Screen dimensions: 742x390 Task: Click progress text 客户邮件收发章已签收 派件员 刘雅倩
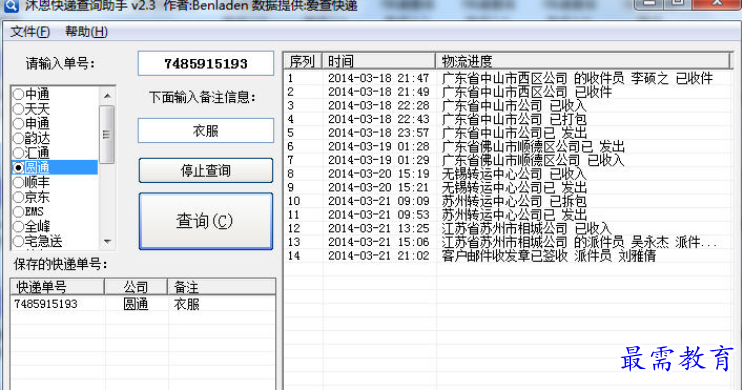(x=549, y=256)
